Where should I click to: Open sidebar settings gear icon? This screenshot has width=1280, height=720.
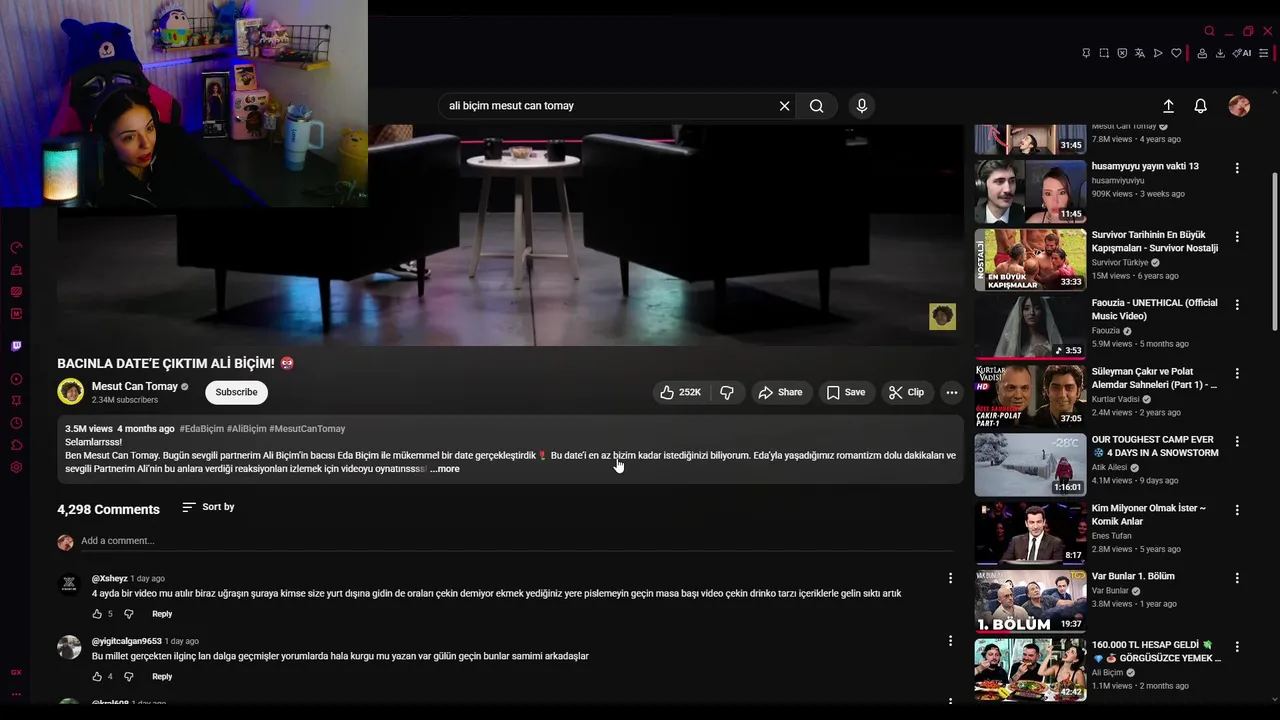pos(16,467)
